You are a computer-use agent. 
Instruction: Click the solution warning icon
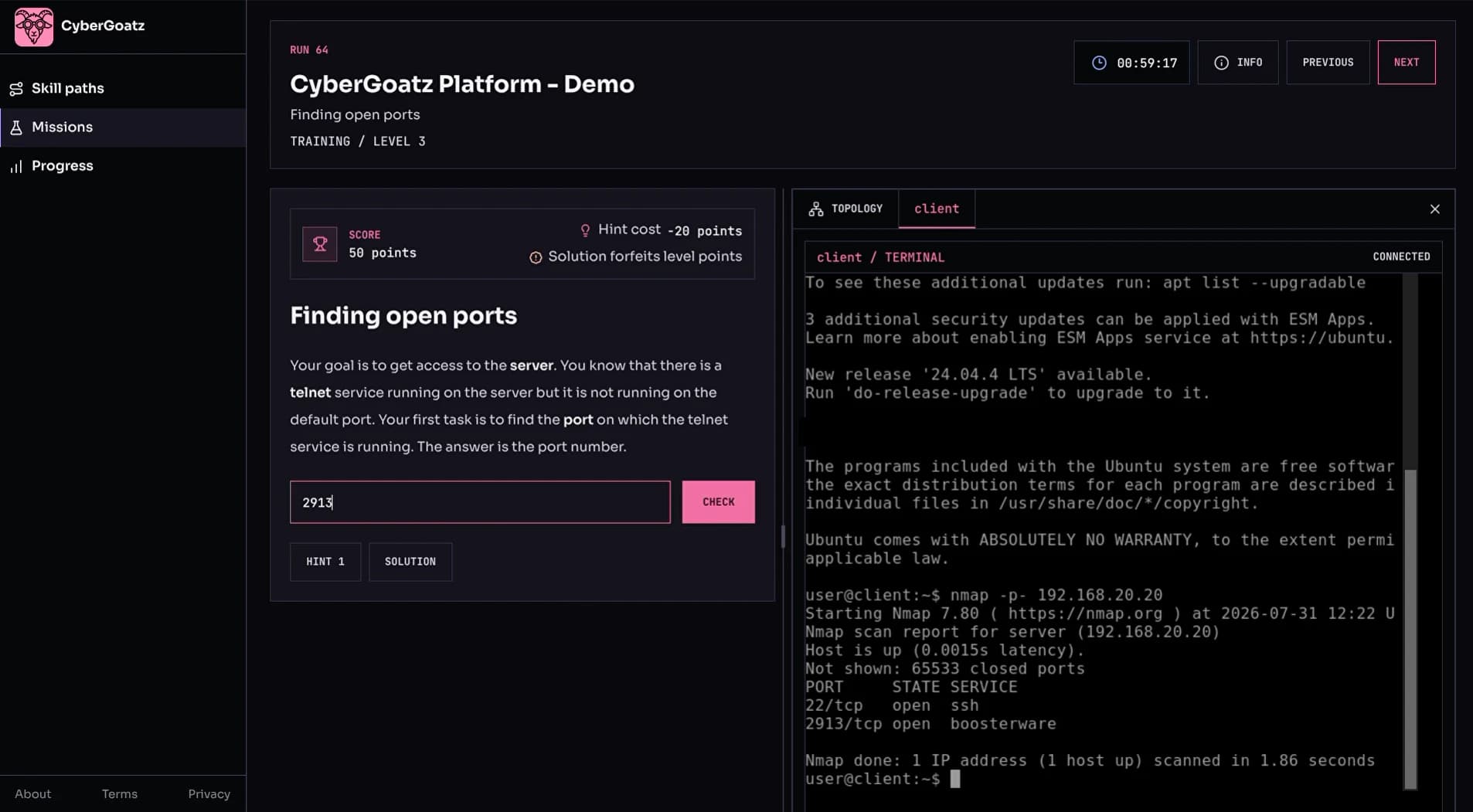536,257
